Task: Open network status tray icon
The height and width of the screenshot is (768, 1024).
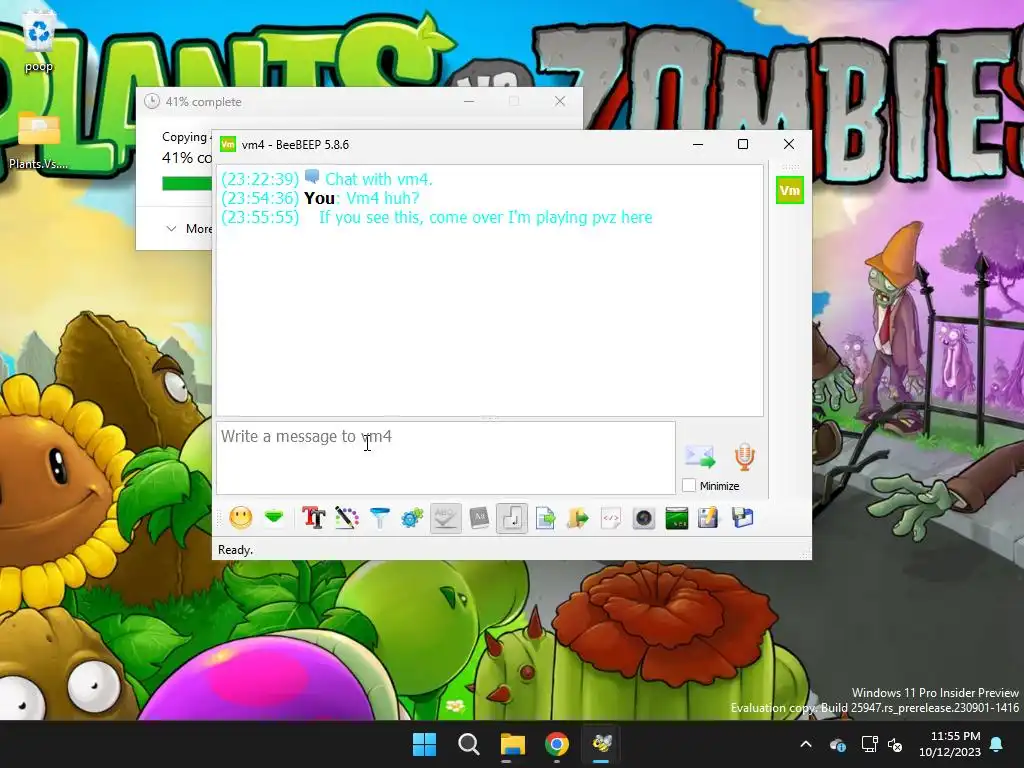Action: point(869,744)
